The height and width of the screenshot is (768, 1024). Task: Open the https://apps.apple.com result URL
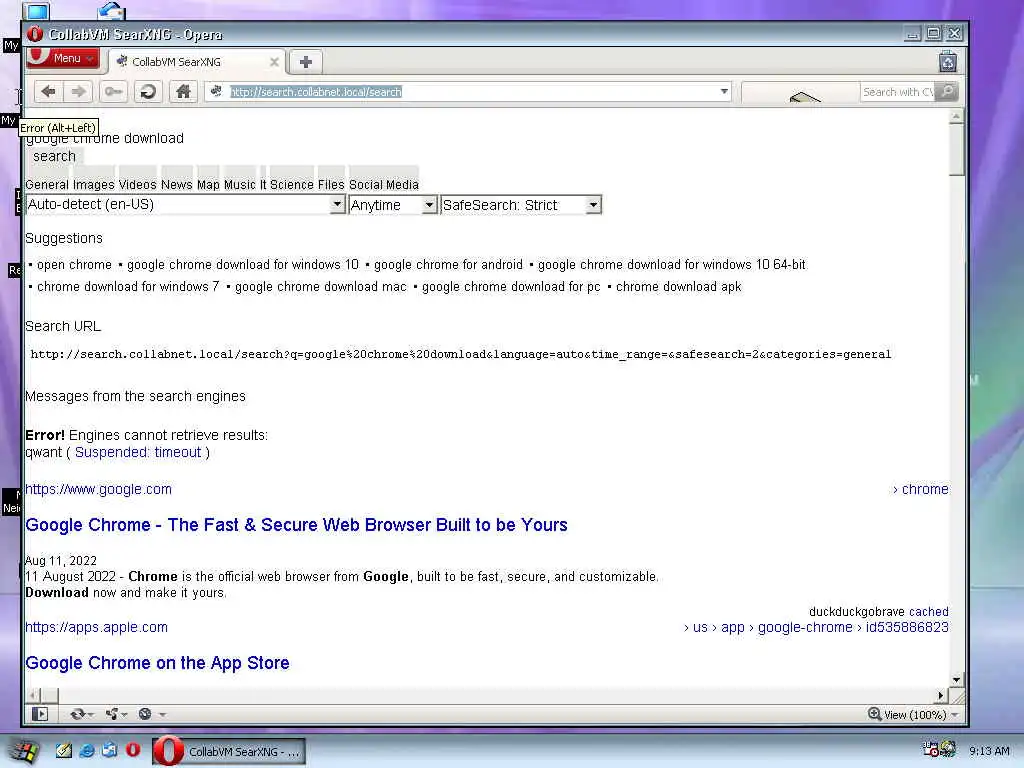(x=97, y=628)
